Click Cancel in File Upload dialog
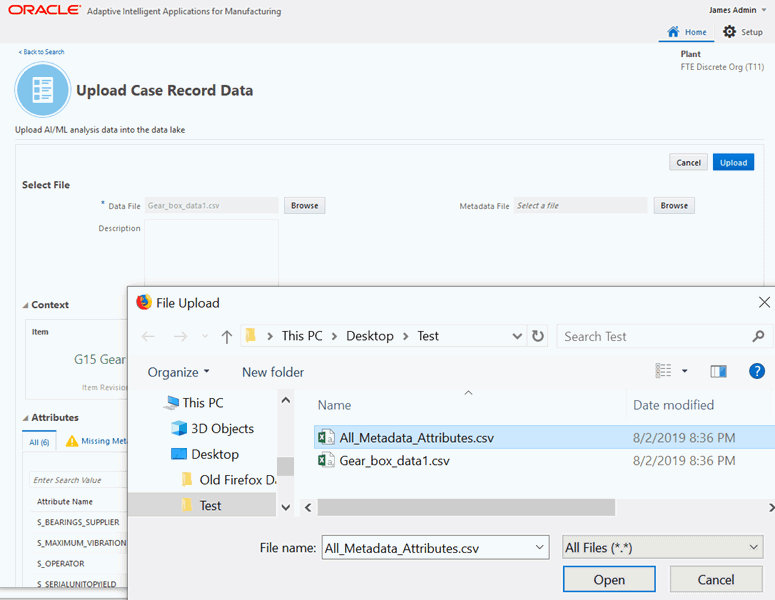The height and width of the screenshot is (600, 775). pos(716,579)
